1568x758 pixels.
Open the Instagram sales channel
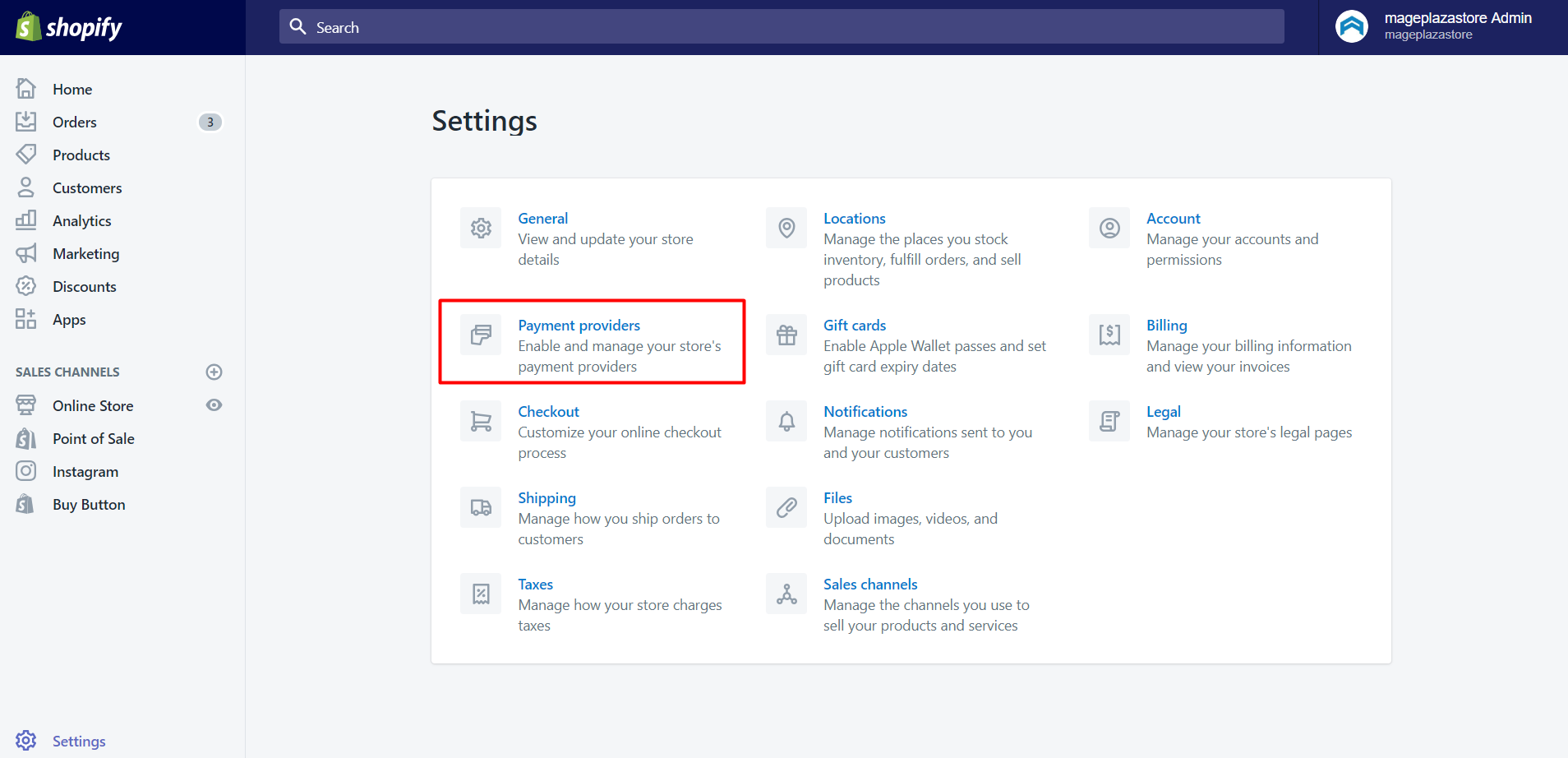pos(85,471)
